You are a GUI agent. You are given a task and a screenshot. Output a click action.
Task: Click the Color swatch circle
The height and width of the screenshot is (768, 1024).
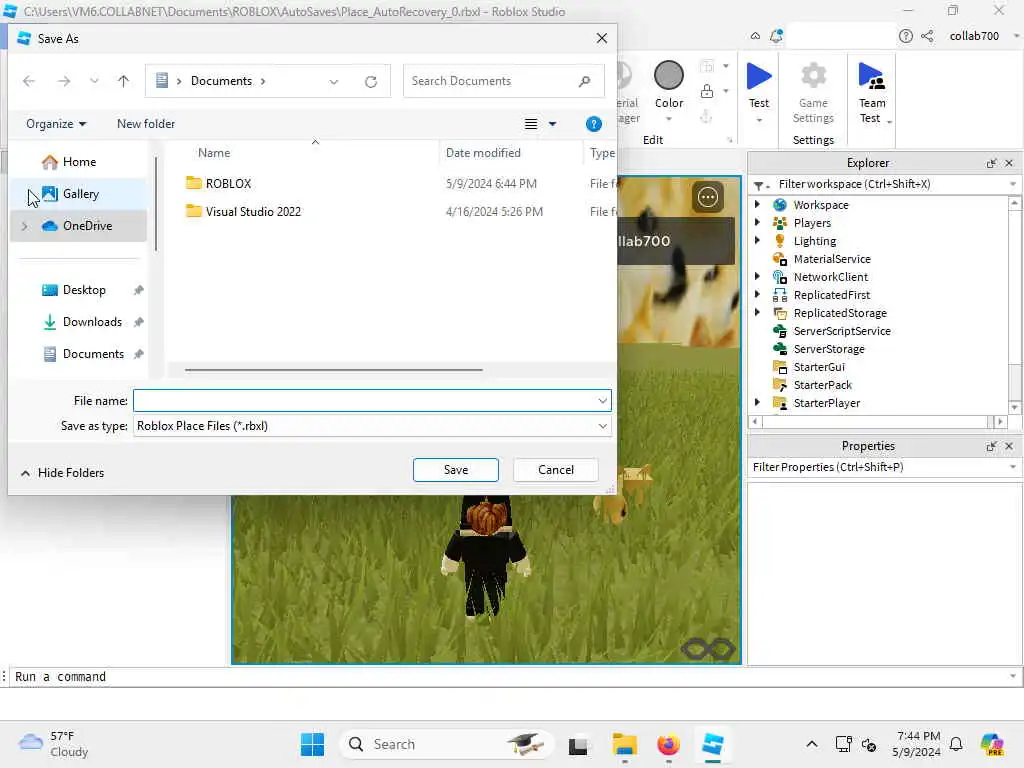pos(669,76)
